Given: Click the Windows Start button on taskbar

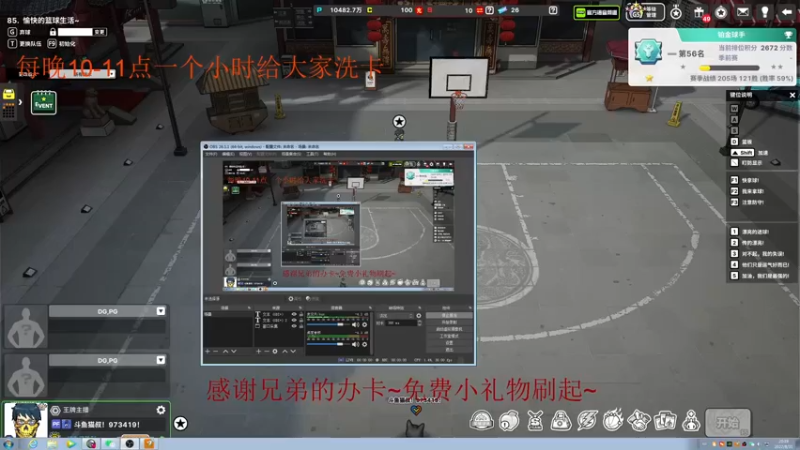Looking at the screenshot, I should pyautogui.click(x=8, y=444).
